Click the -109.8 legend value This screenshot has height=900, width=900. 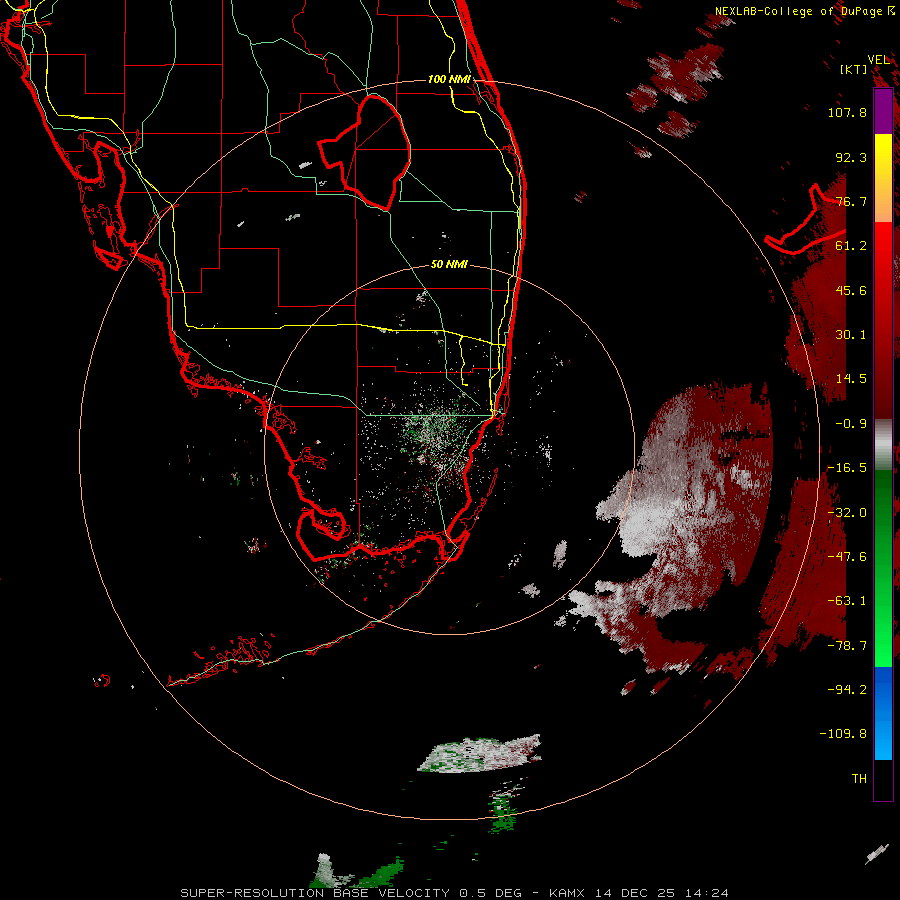tap(843, 734)
